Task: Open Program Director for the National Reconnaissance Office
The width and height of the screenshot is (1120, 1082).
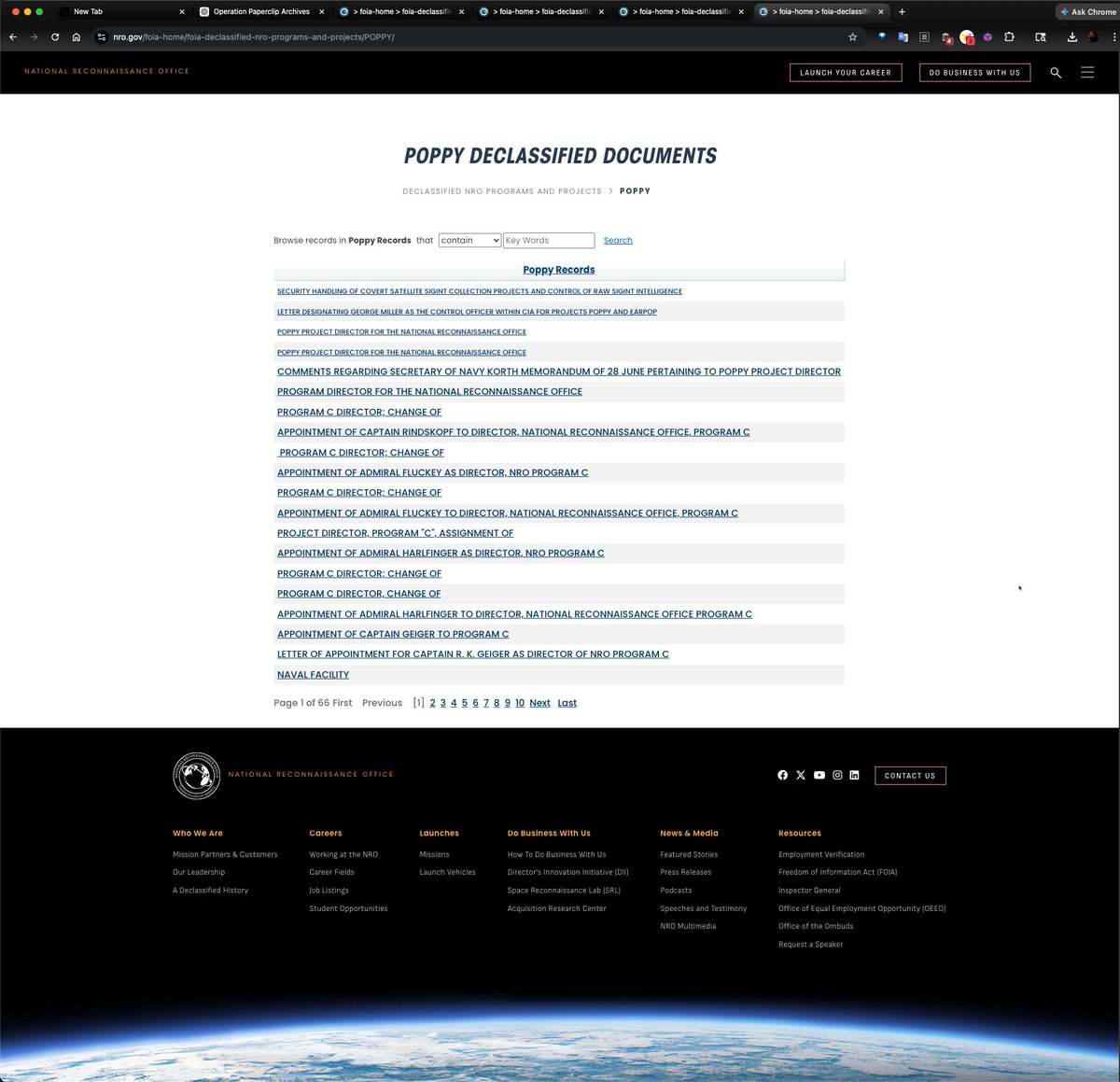Action: click(x=429, y=392)
